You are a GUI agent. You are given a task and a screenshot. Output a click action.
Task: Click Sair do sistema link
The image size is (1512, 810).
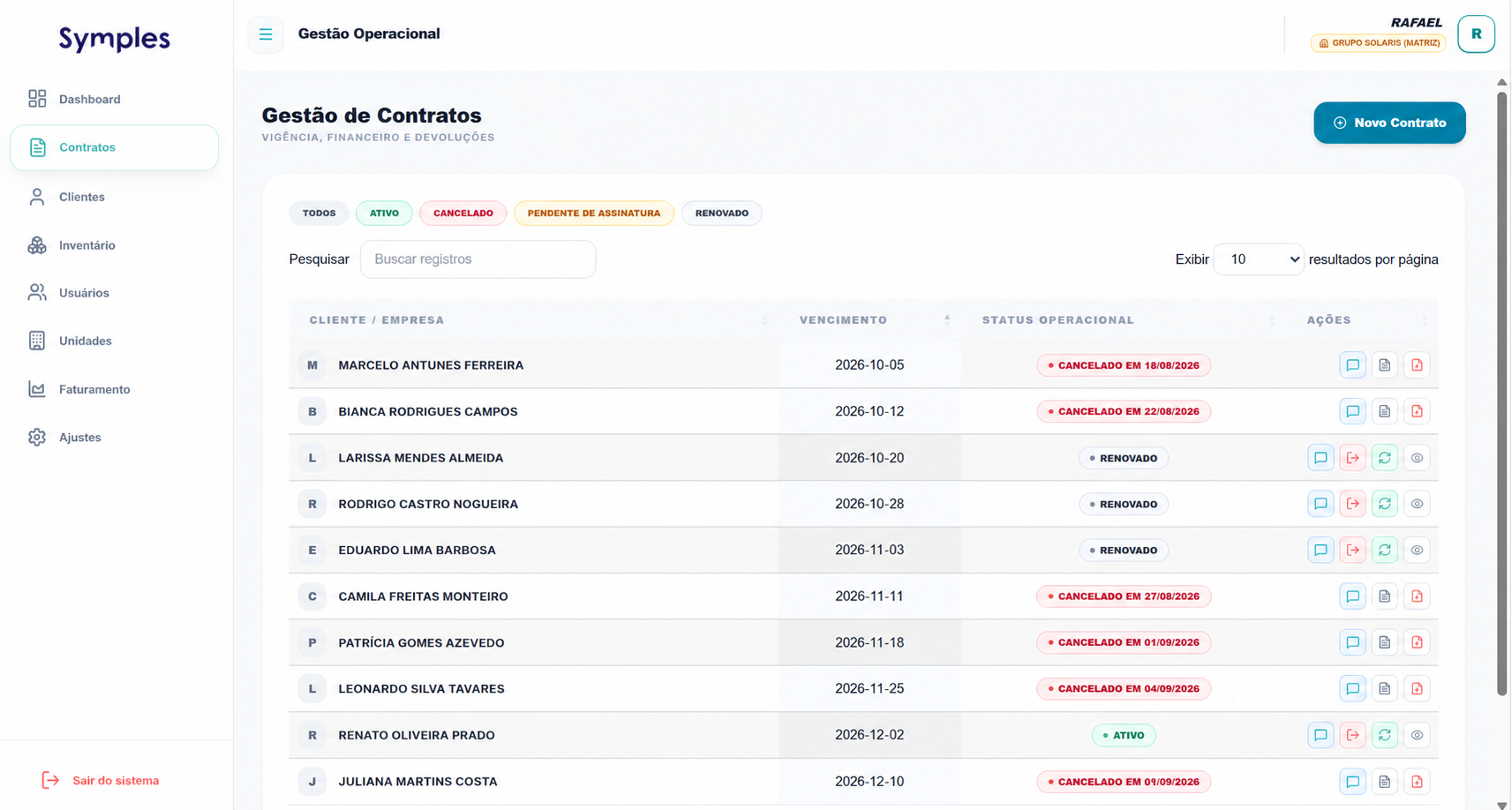point(116,781)
